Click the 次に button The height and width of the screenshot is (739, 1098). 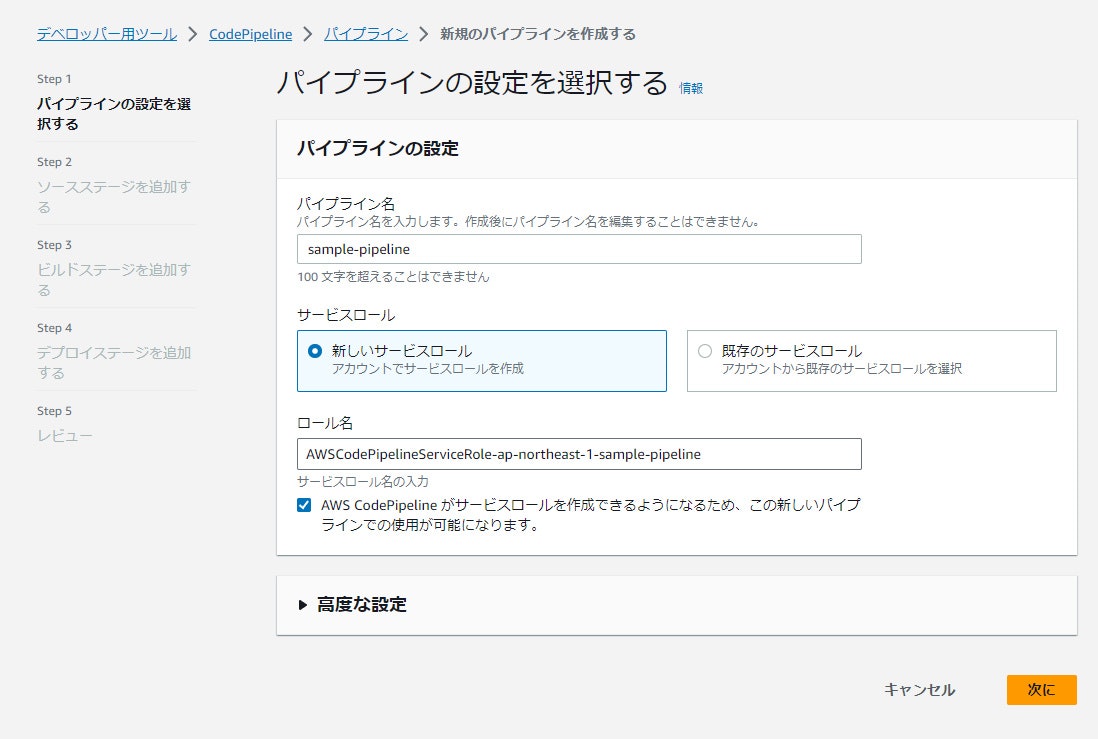1041,690
